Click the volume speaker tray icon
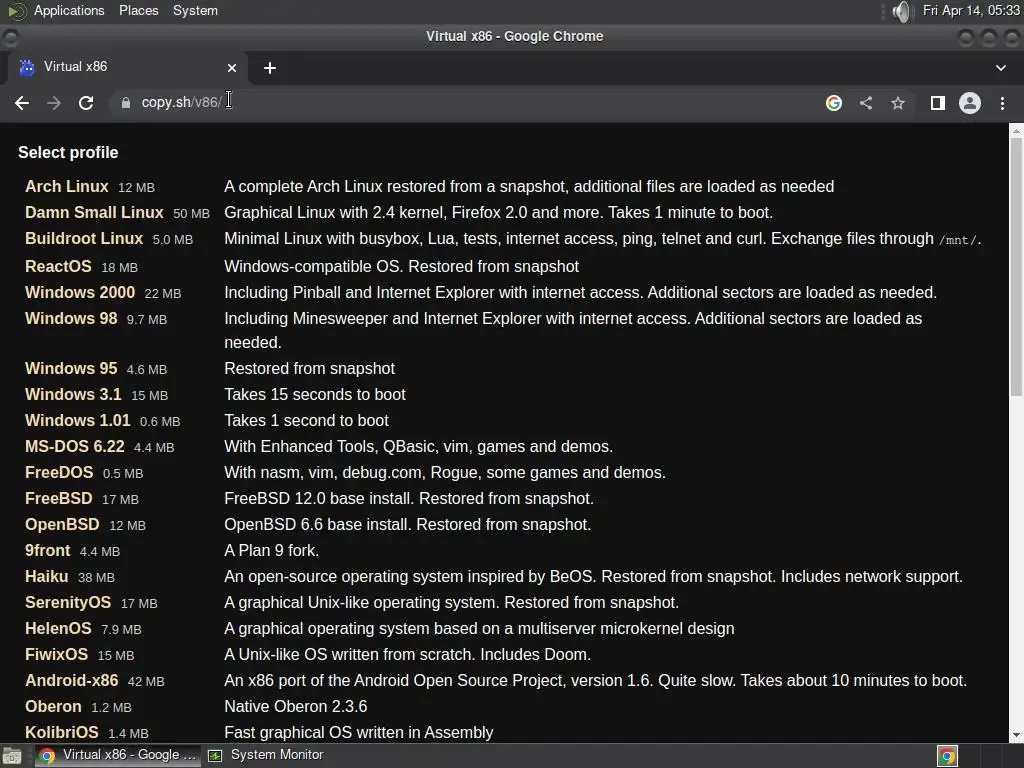Viewport: 1024px width, 768px height. (x=901, y=11)
